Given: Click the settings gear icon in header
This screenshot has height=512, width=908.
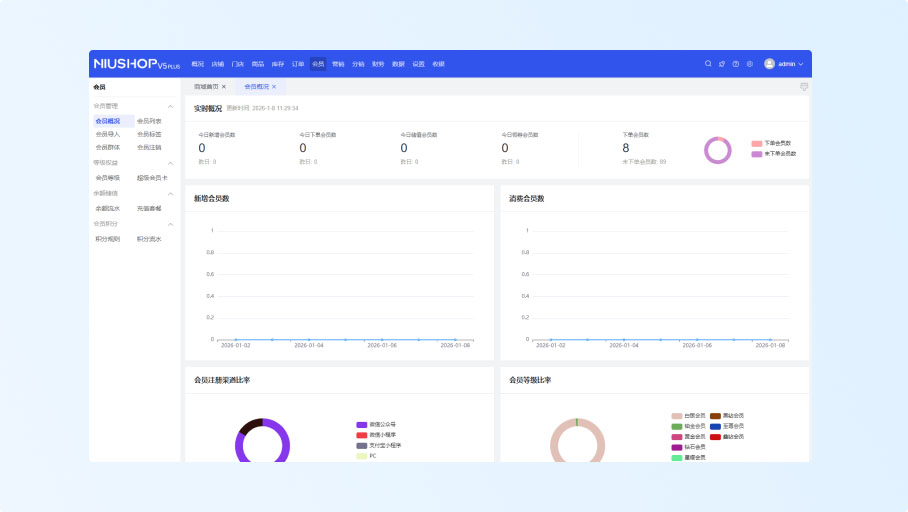Looking at the screenshot, I should pos(750,64).
